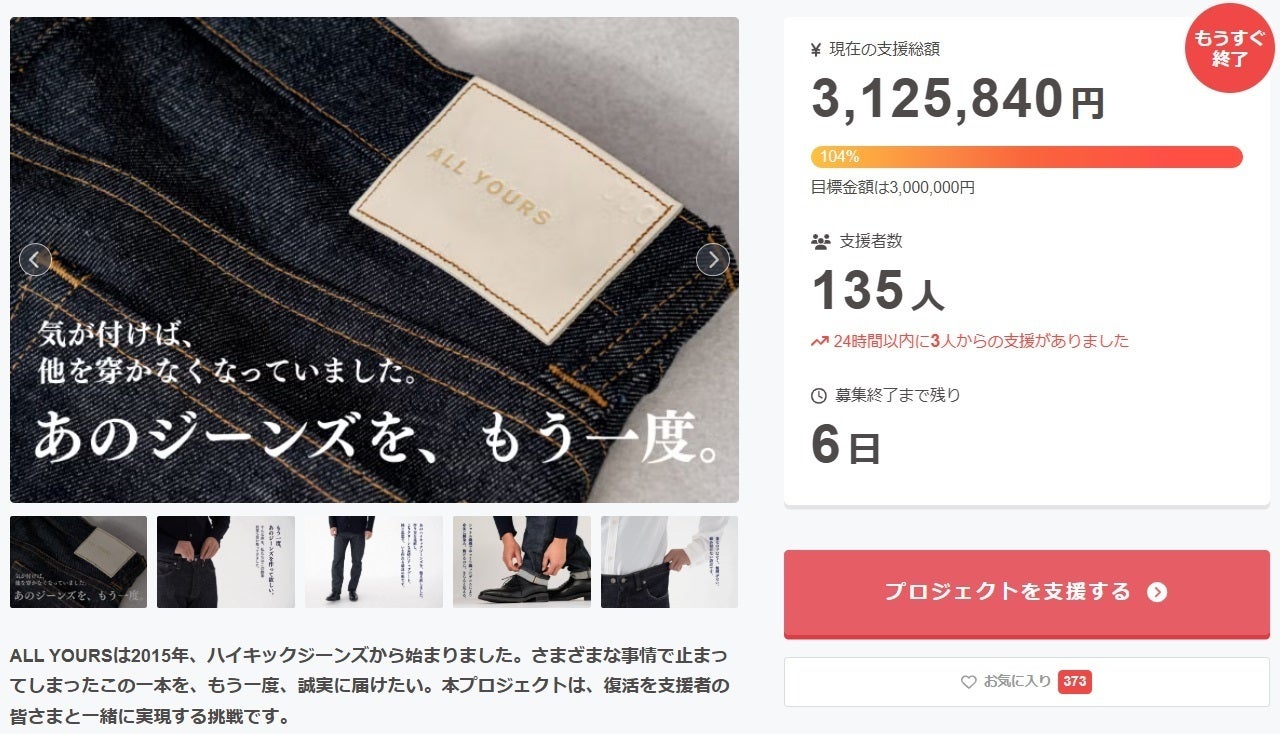
Task: Click the arrow icon in プロジェクトを支援する button
Action: (x=1157, y=592)
